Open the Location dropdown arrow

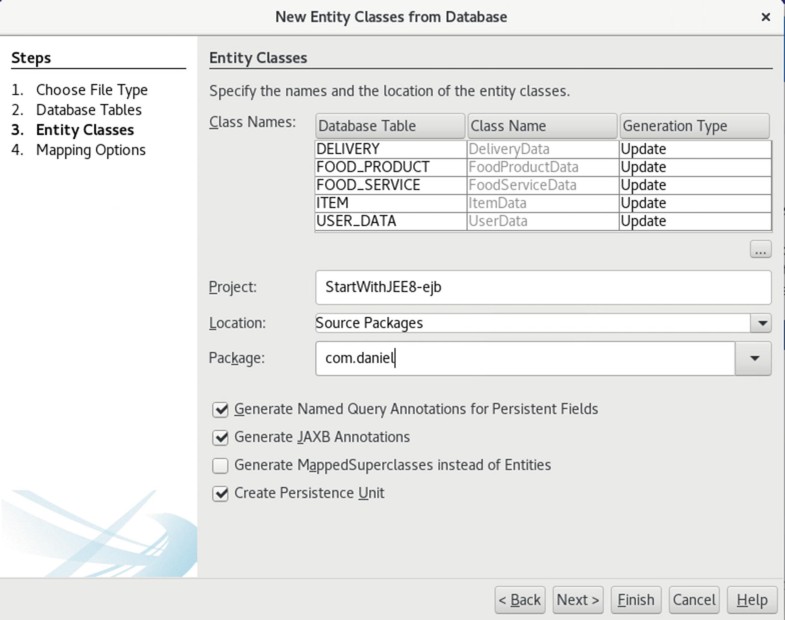[761, 323]
